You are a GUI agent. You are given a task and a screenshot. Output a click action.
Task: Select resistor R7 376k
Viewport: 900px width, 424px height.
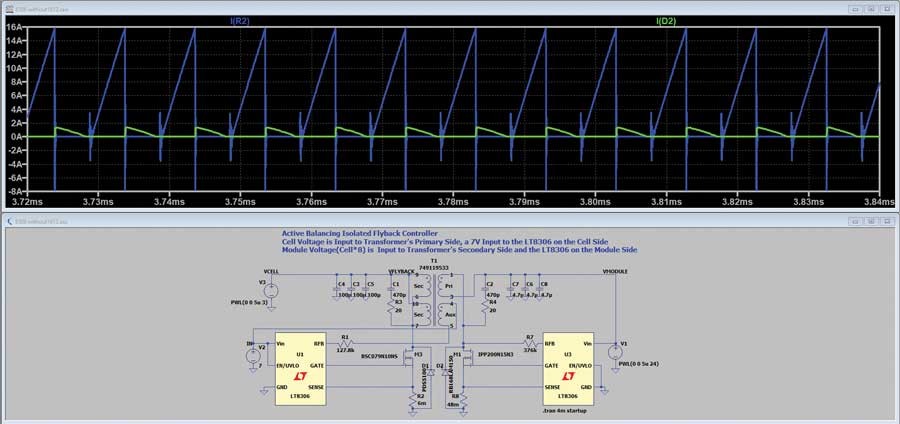pyautogui.click(x=529, y=343)
